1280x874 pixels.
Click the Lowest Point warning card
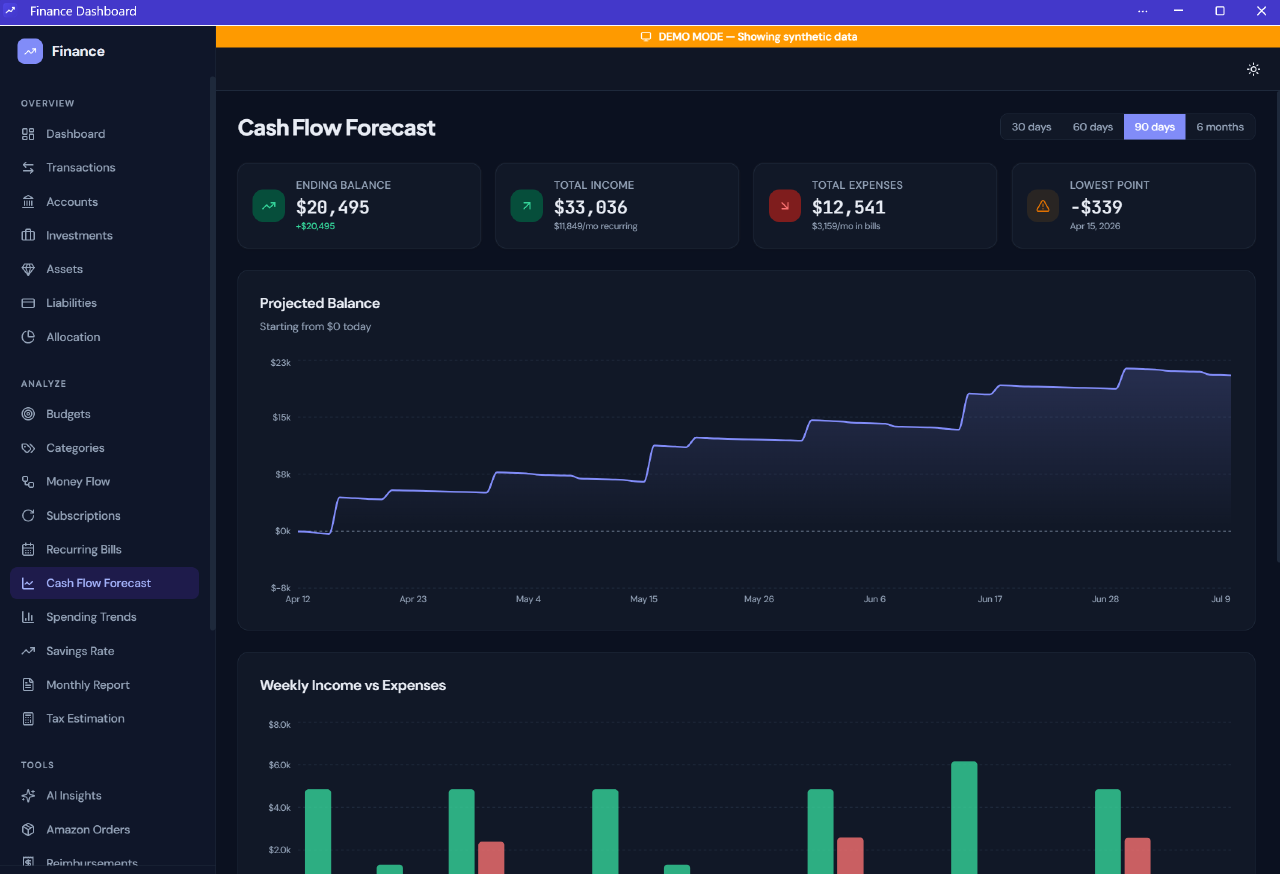(1133, 205)
